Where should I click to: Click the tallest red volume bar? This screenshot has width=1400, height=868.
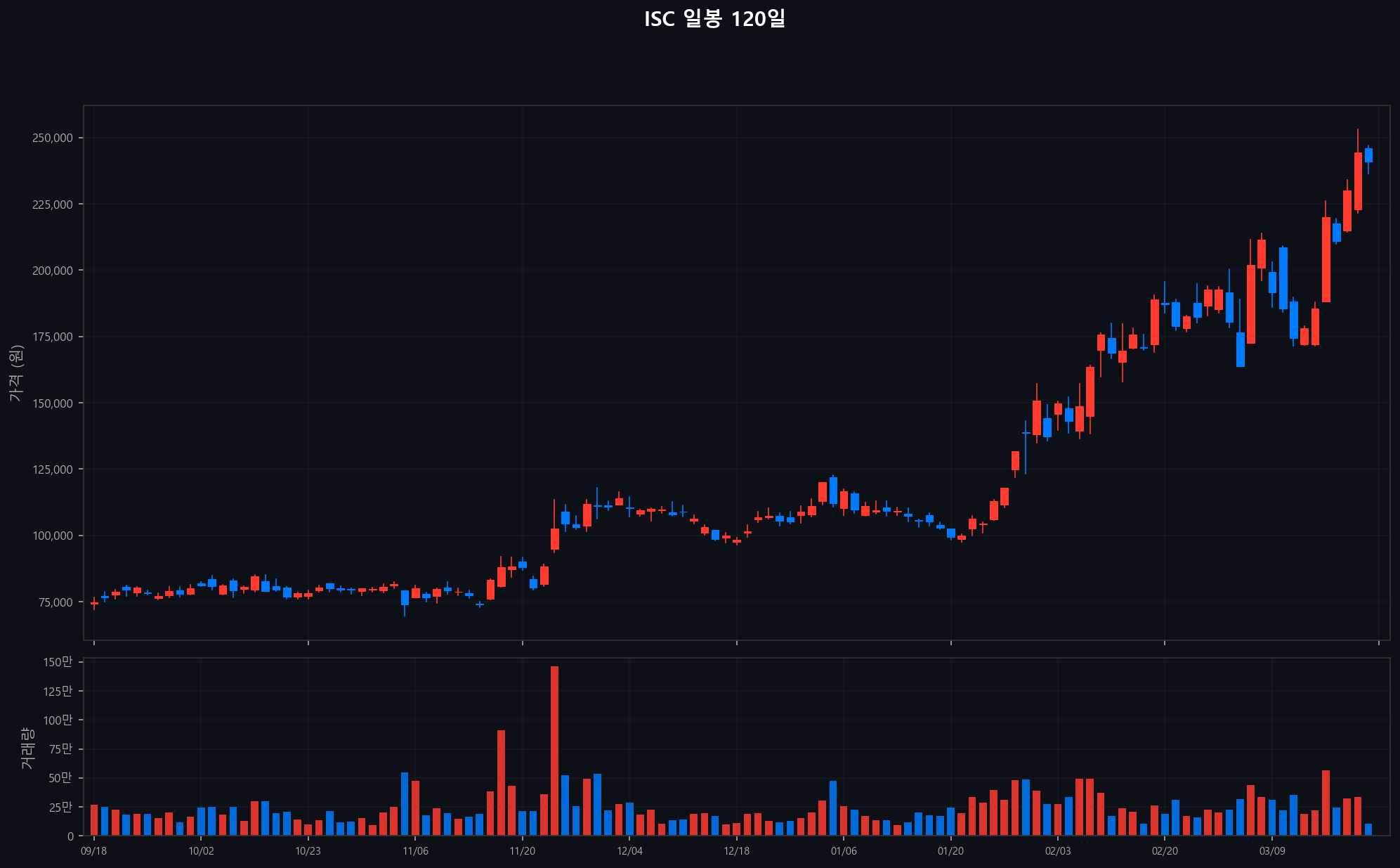(x=554, y=750)
